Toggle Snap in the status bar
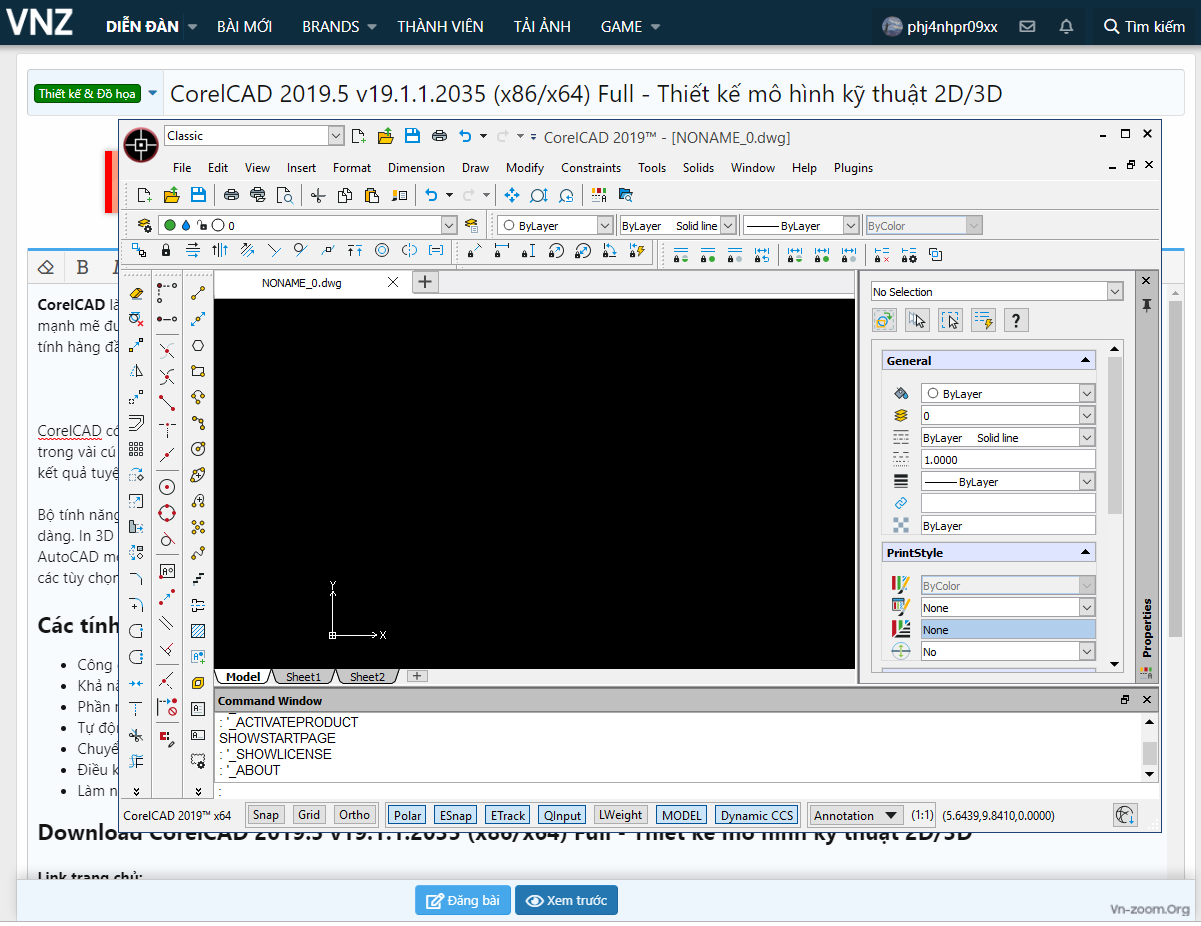 (266, 815)
